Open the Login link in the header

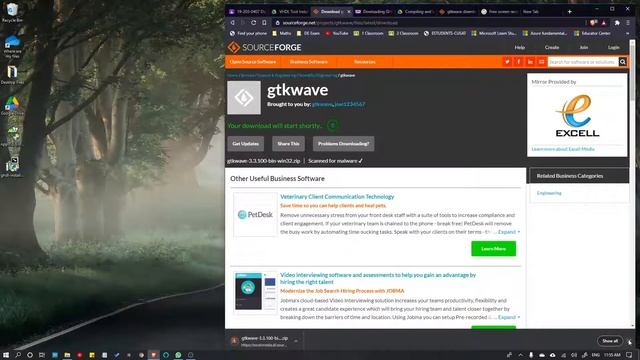[613, 47]
